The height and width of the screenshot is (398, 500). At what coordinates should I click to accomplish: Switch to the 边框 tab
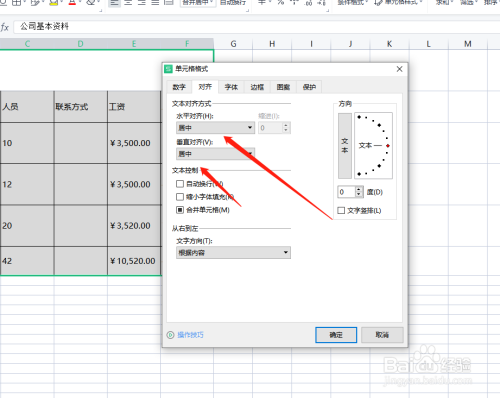click(257, 87)
